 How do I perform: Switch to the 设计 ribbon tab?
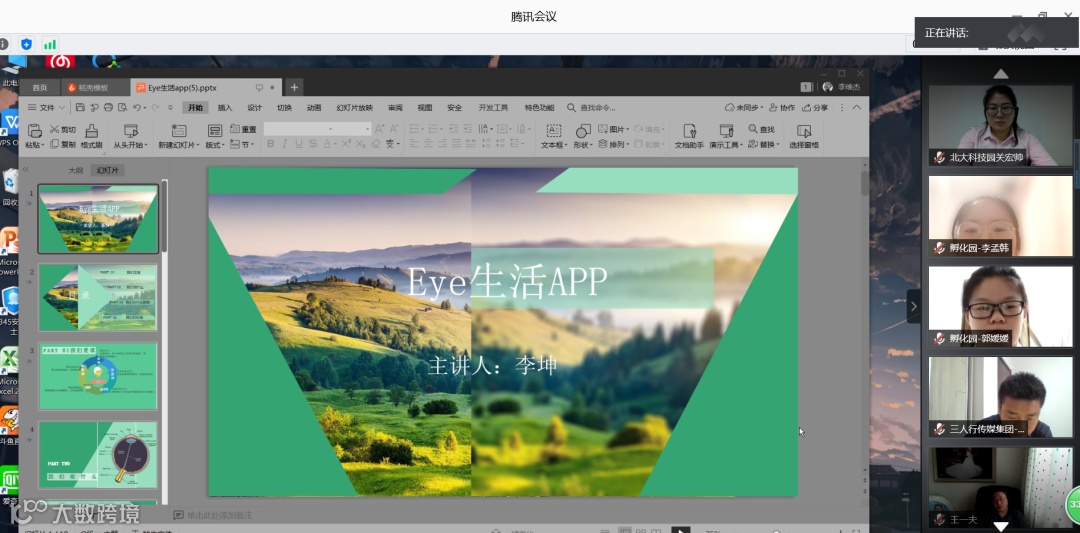(255, 107)
